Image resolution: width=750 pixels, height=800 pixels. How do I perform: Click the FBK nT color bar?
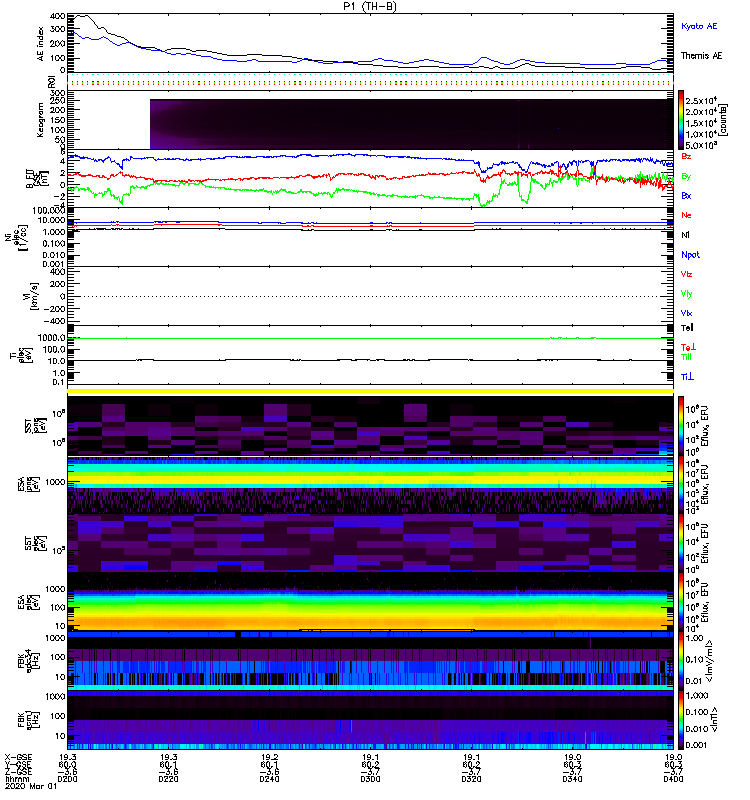tap(681, 720)
